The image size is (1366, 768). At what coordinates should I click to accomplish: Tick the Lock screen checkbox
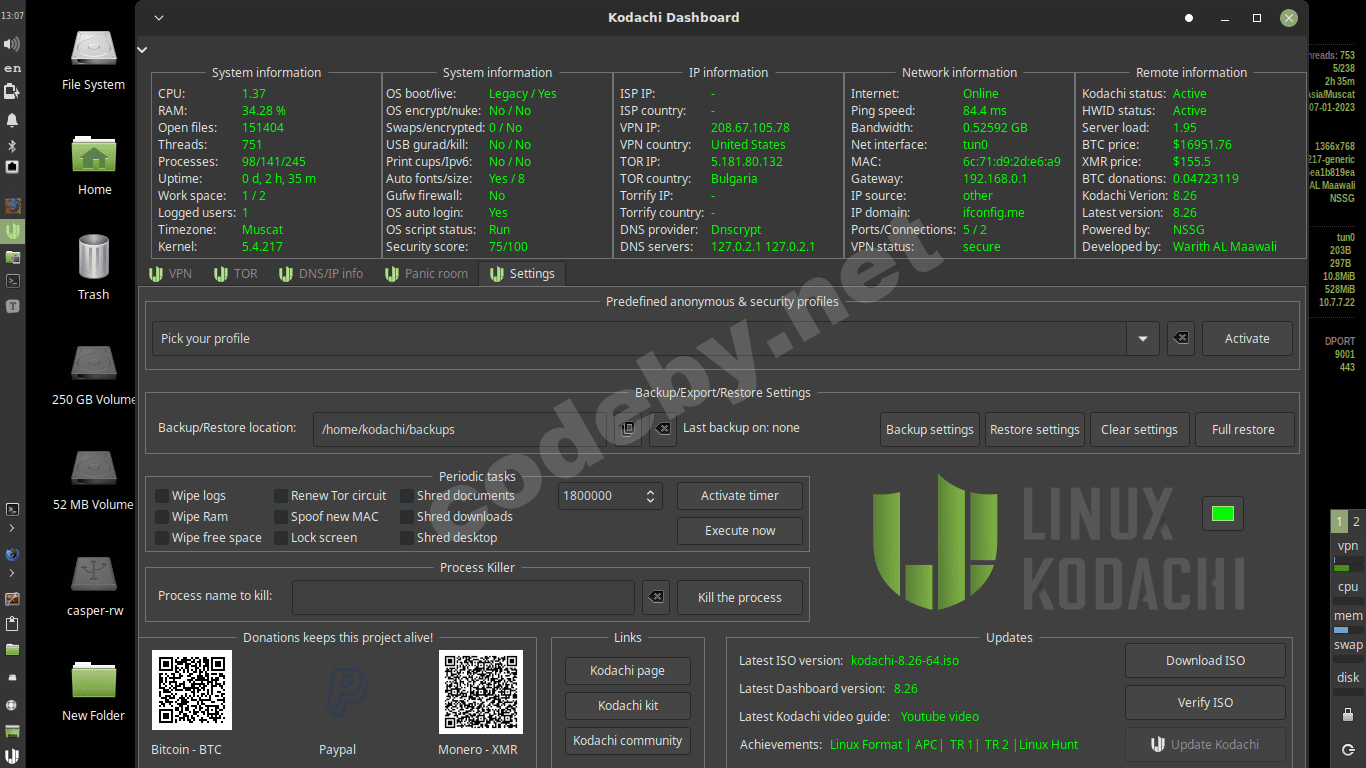point(281,537)
